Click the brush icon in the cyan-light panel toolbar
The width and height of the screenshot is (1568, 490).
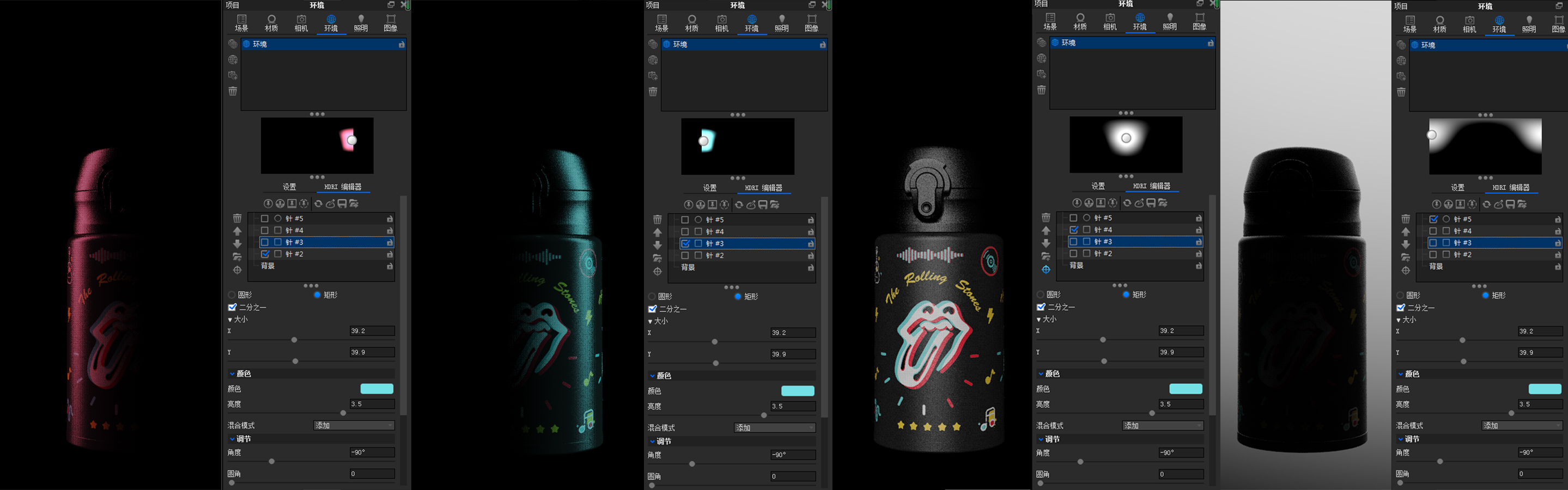[751, 205]
